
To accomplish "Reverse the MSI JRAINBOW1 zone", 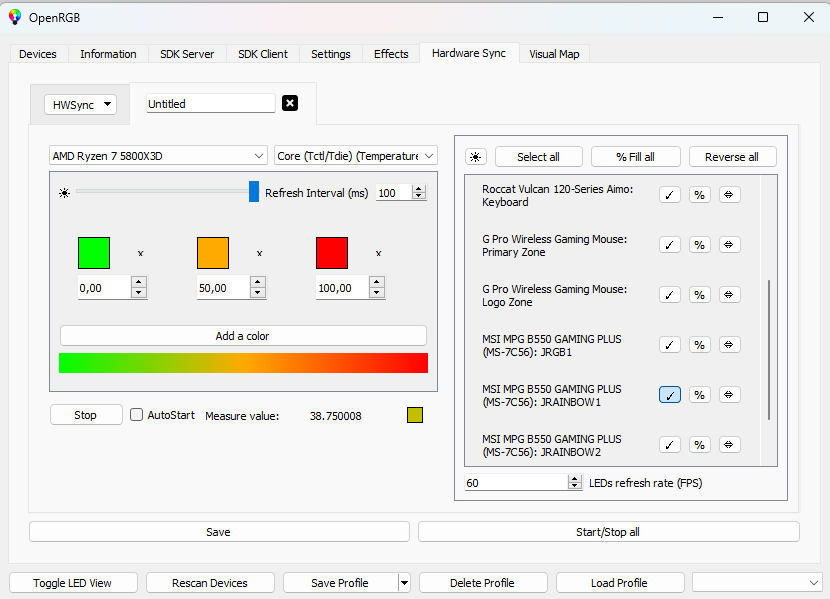I will click(729, 395).
